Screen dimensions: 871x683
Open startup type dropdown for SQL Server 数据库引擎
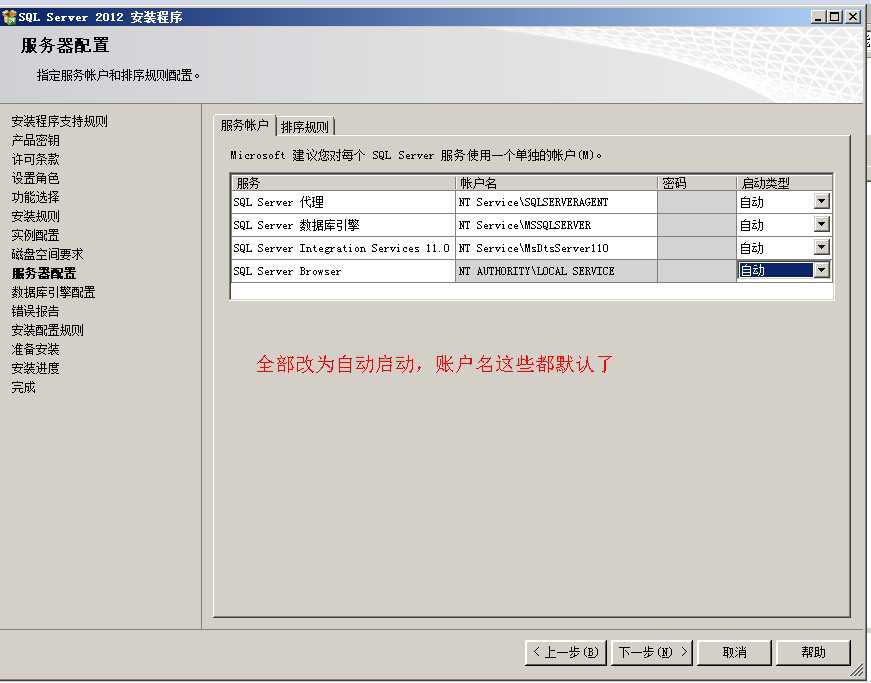(822, 224)
